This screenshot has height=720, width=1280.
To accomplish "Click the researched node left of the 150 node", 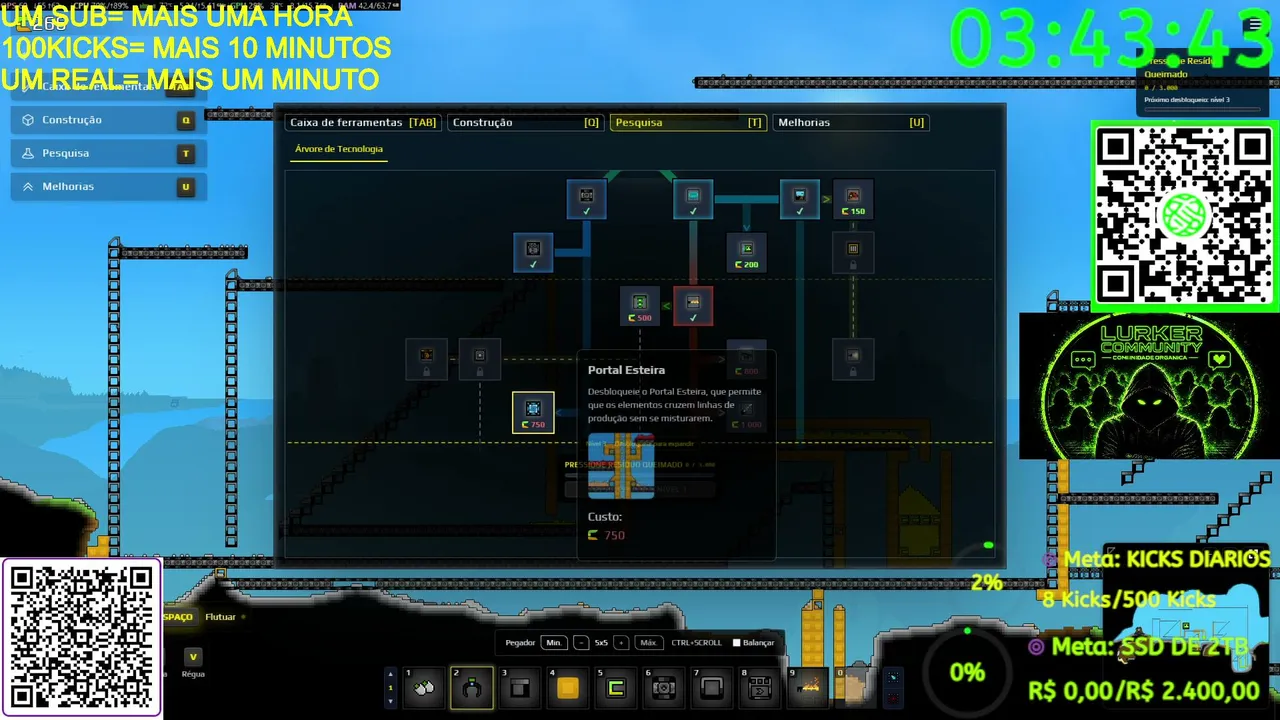I will pos(799,199).
